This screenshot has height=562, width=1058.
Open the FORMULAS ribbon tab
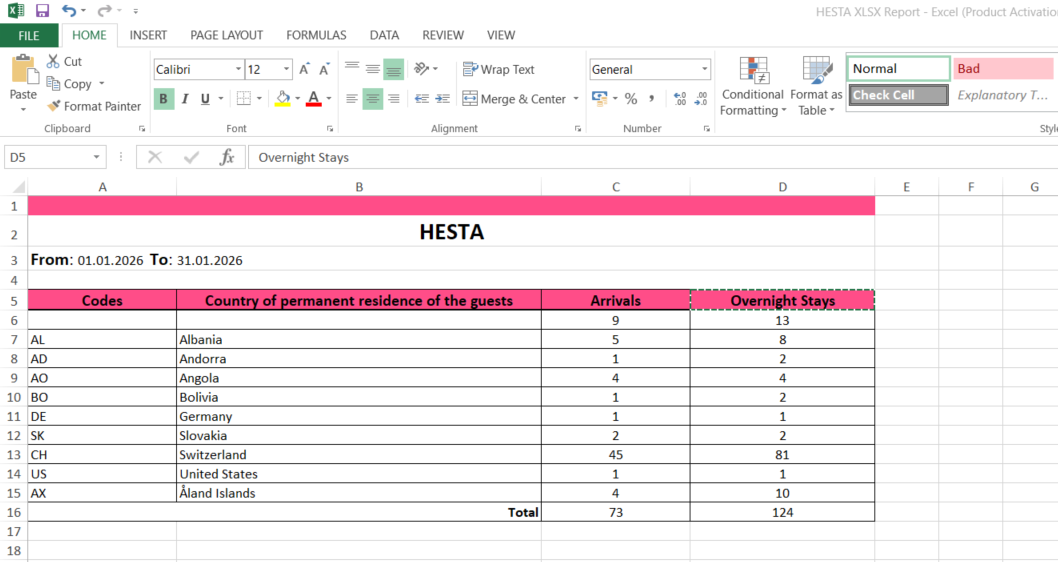coord(316,35)
